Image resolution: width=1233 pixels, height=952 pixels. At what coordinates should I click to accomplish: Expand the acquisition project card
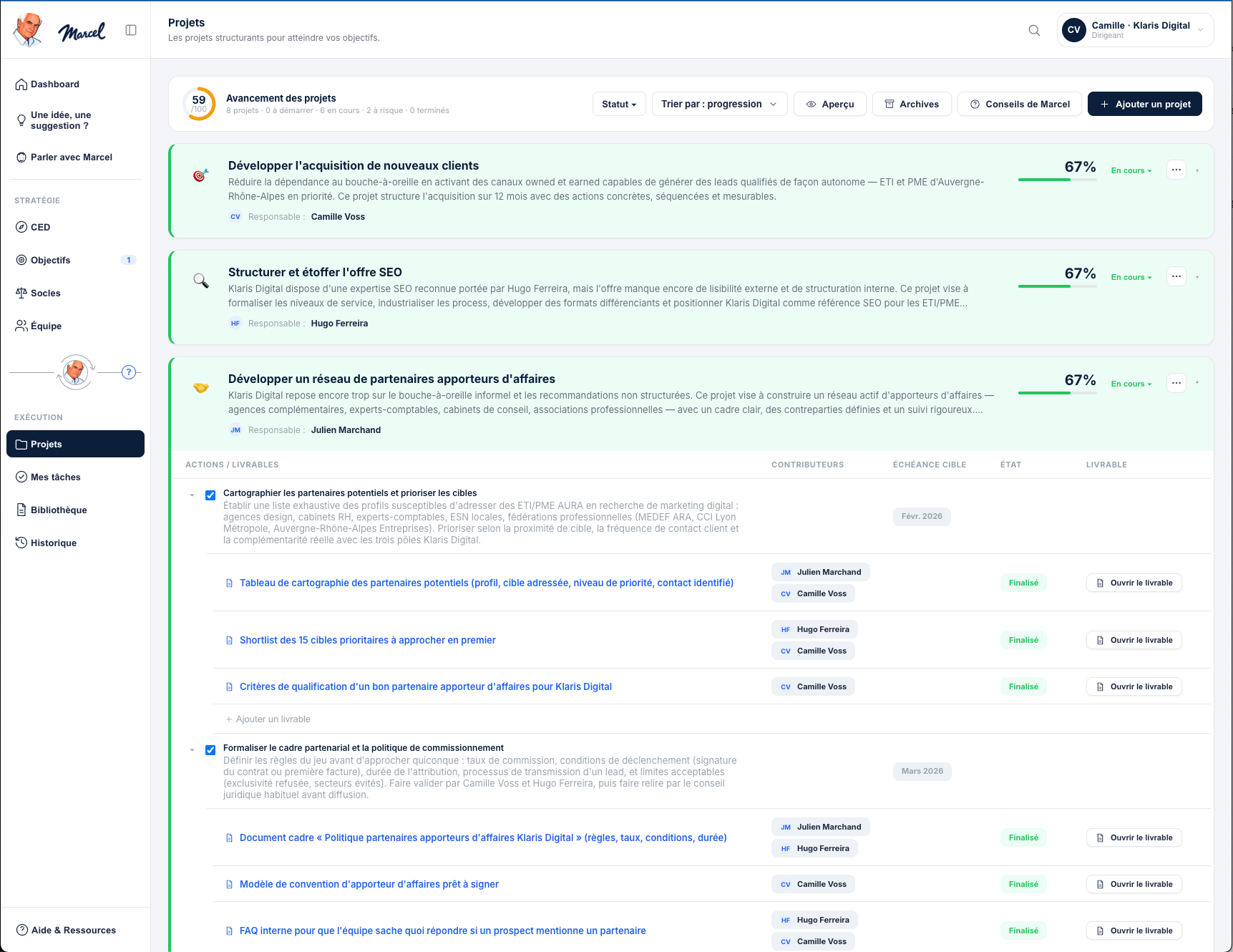[x=1197, y=170]
